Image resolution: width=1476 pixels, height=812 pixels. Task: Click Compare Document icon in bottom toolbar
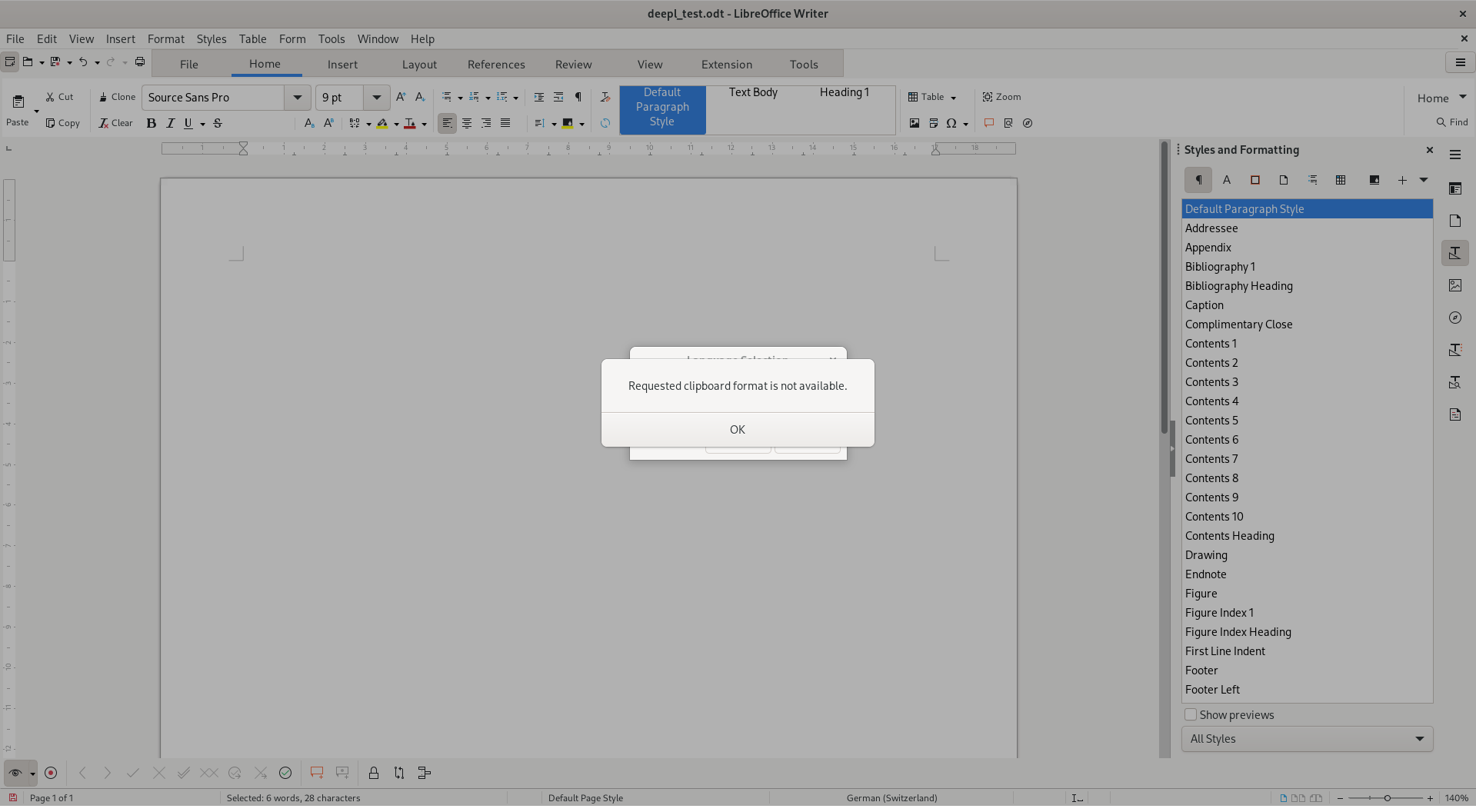coord(399,773)
